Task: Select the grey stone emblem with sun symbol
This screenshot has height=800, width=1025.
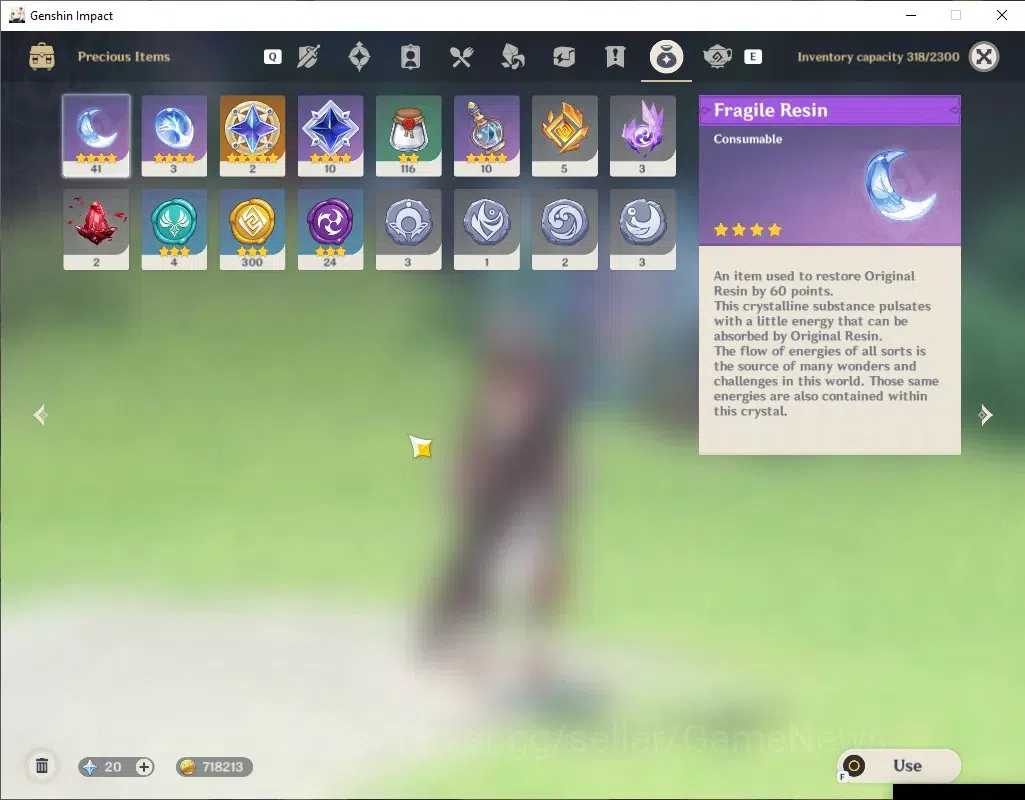Action: pos(409,229)
